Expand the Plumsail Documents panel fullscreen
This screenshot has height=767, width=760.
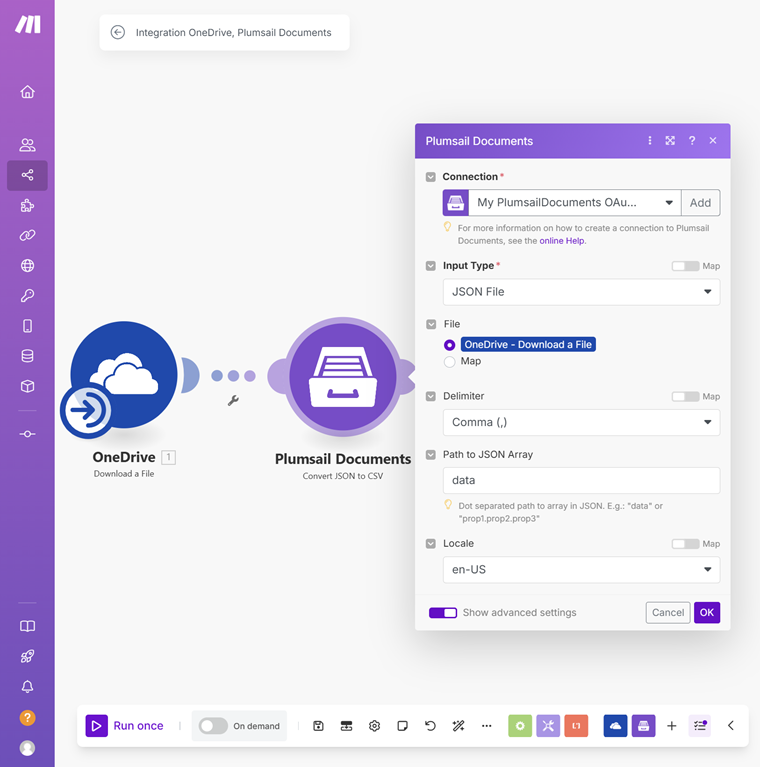(670, 141)
